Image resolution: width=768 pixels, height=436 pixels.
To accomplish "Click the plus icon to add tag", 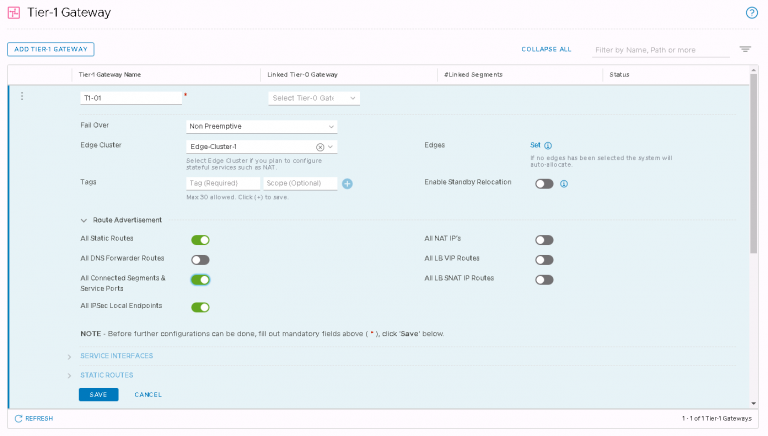I will click(x=347, y=184).
